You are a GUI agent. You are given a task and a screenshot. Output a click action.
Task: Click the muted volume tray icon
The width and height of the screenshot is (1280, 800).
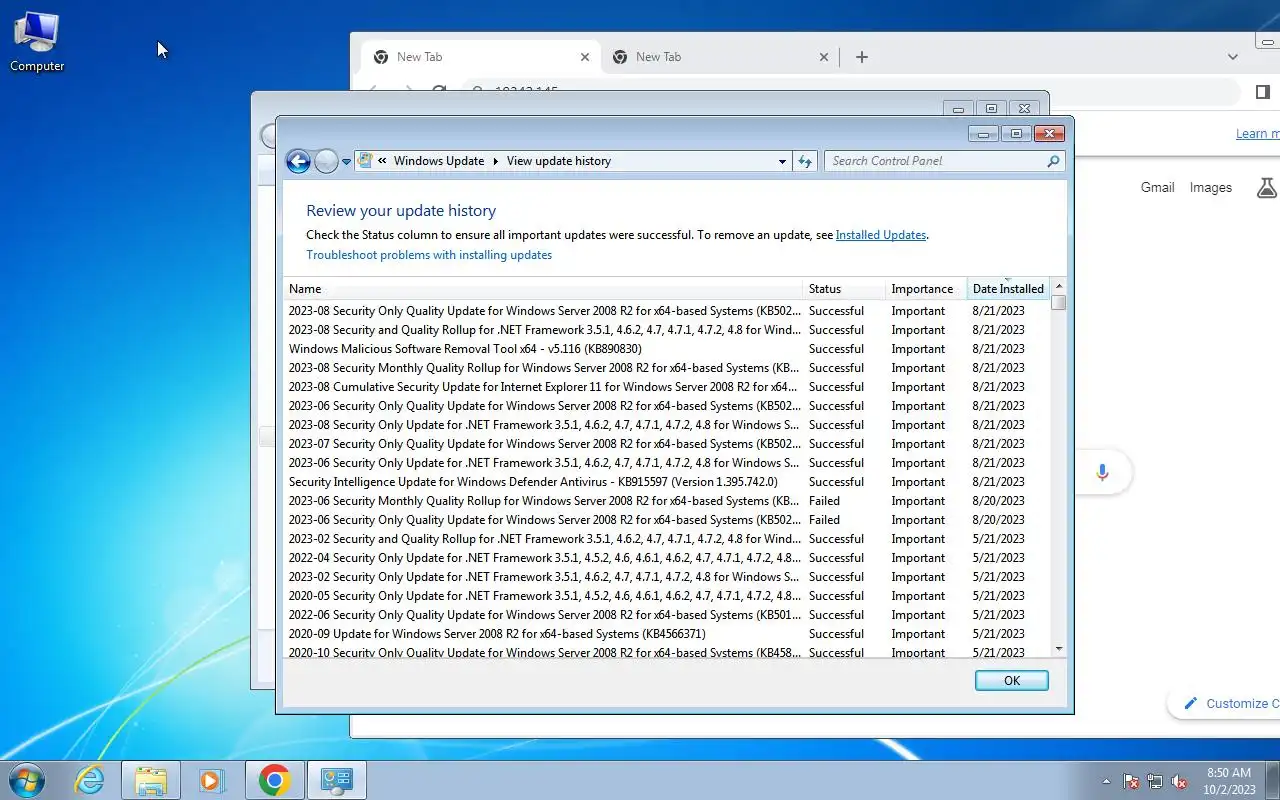pos(1180,781)
